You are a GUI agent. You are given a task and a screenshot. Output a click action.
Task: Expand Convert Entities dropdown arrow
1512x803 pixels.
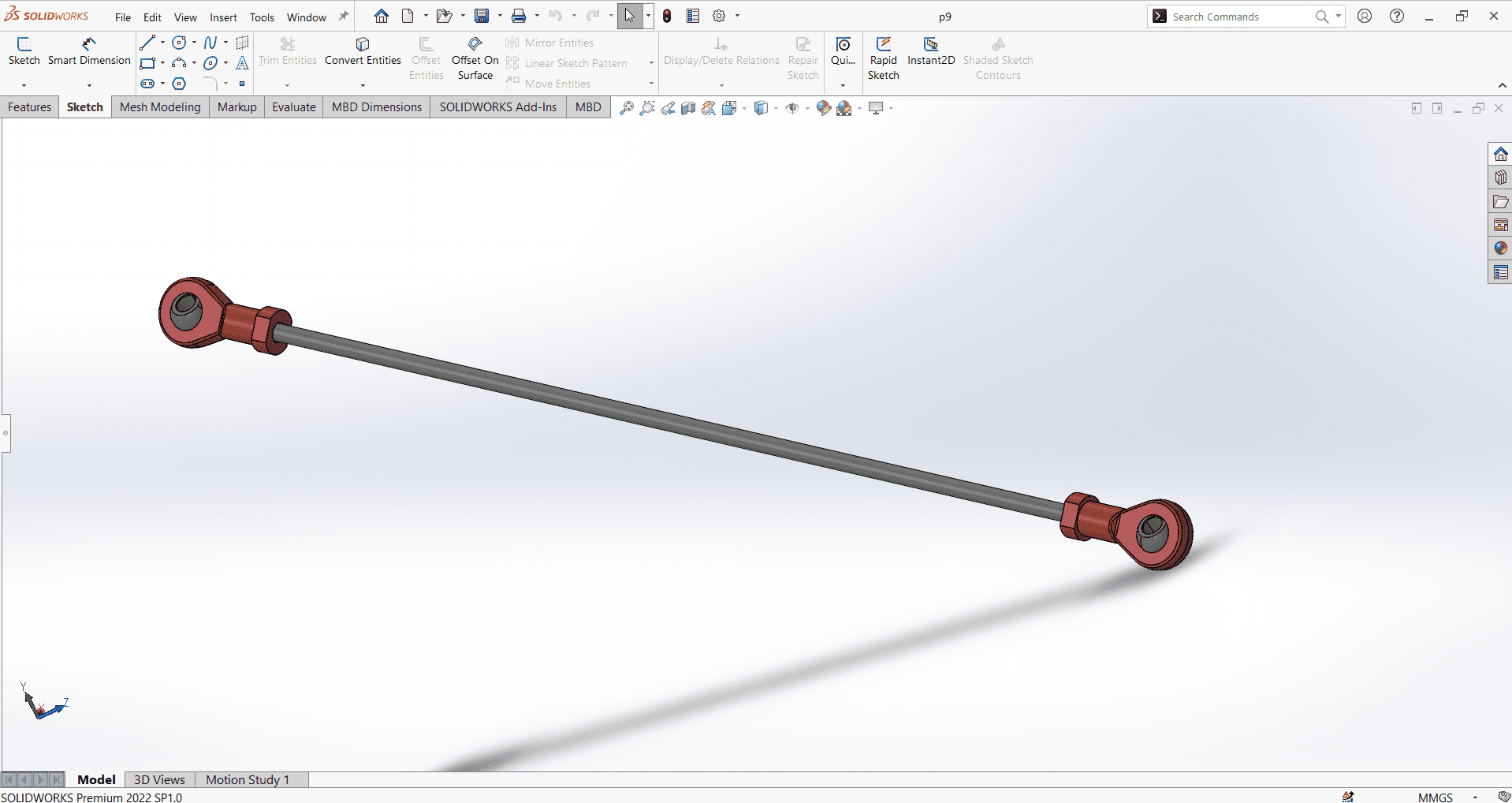363,84
